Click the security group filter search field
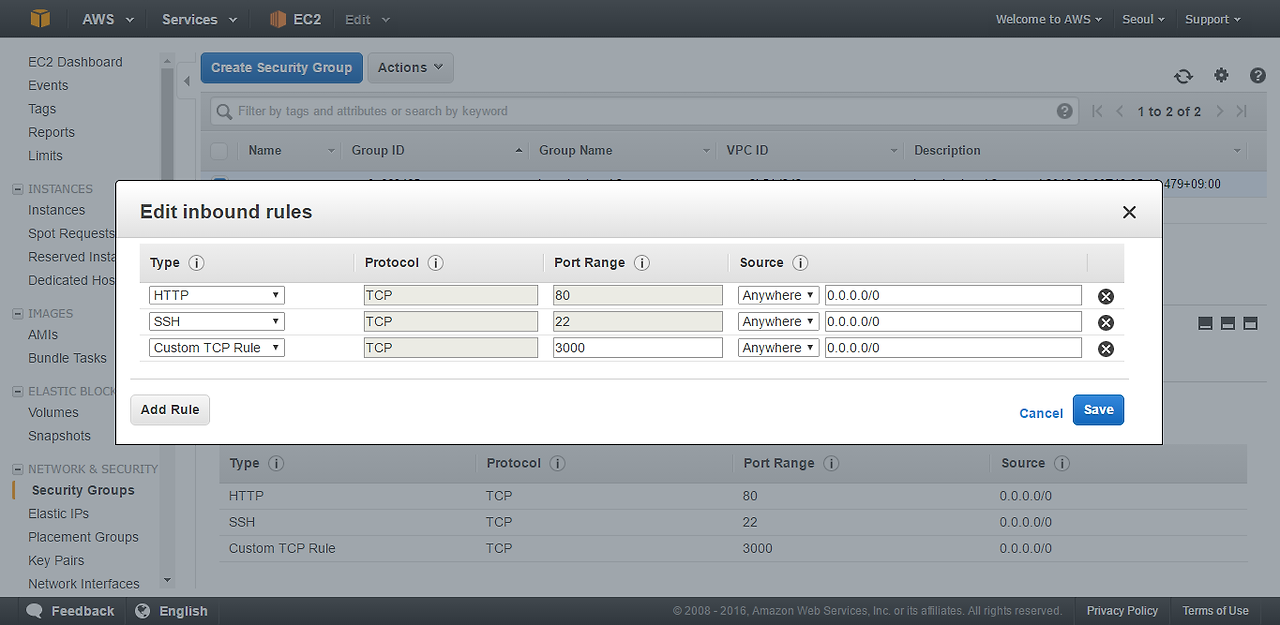 pyautogui.click(x=643, y=111)
